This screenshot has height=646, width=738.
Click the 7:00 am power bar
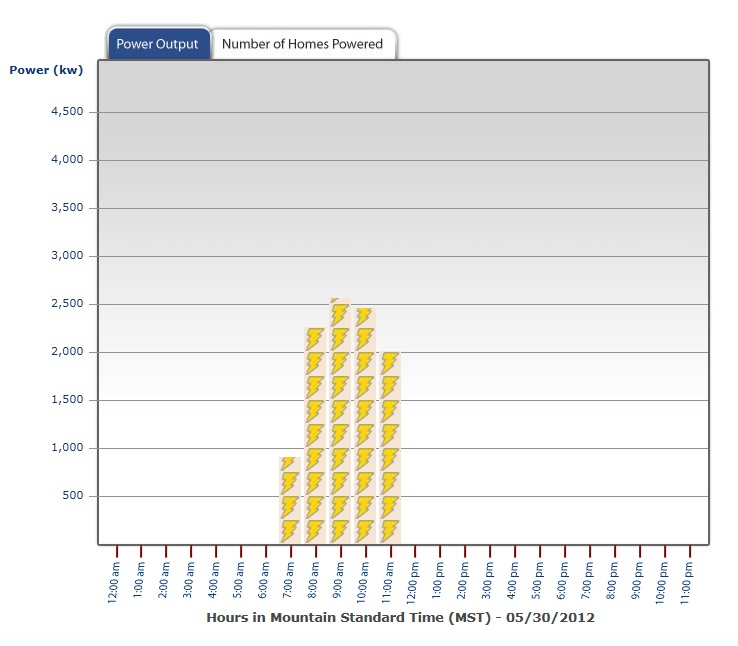point(290,500)
